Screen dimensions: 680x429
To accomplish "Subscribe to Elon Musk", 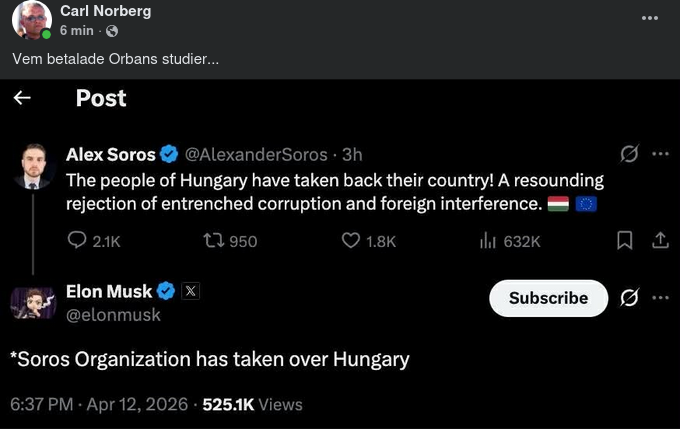I will (x=548, y=298).
